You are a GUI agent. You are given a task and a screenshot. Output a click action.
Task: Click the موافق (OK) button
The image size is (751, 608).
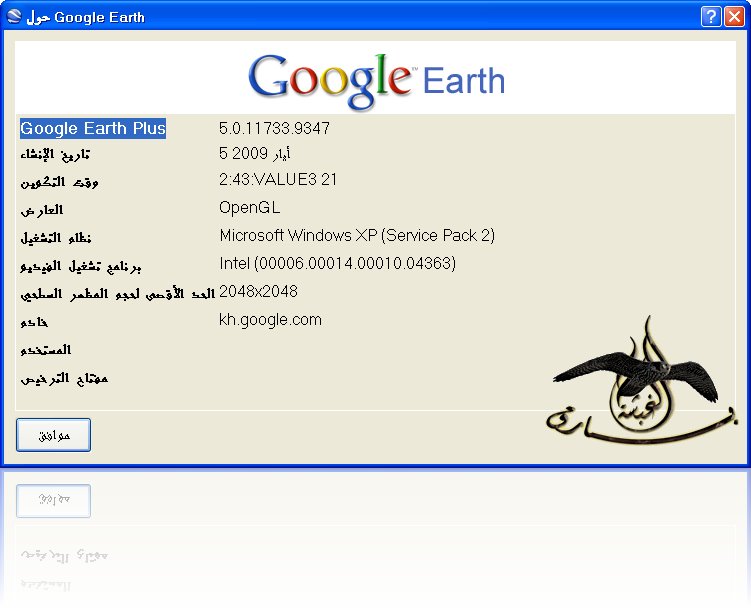click(53, 435)
